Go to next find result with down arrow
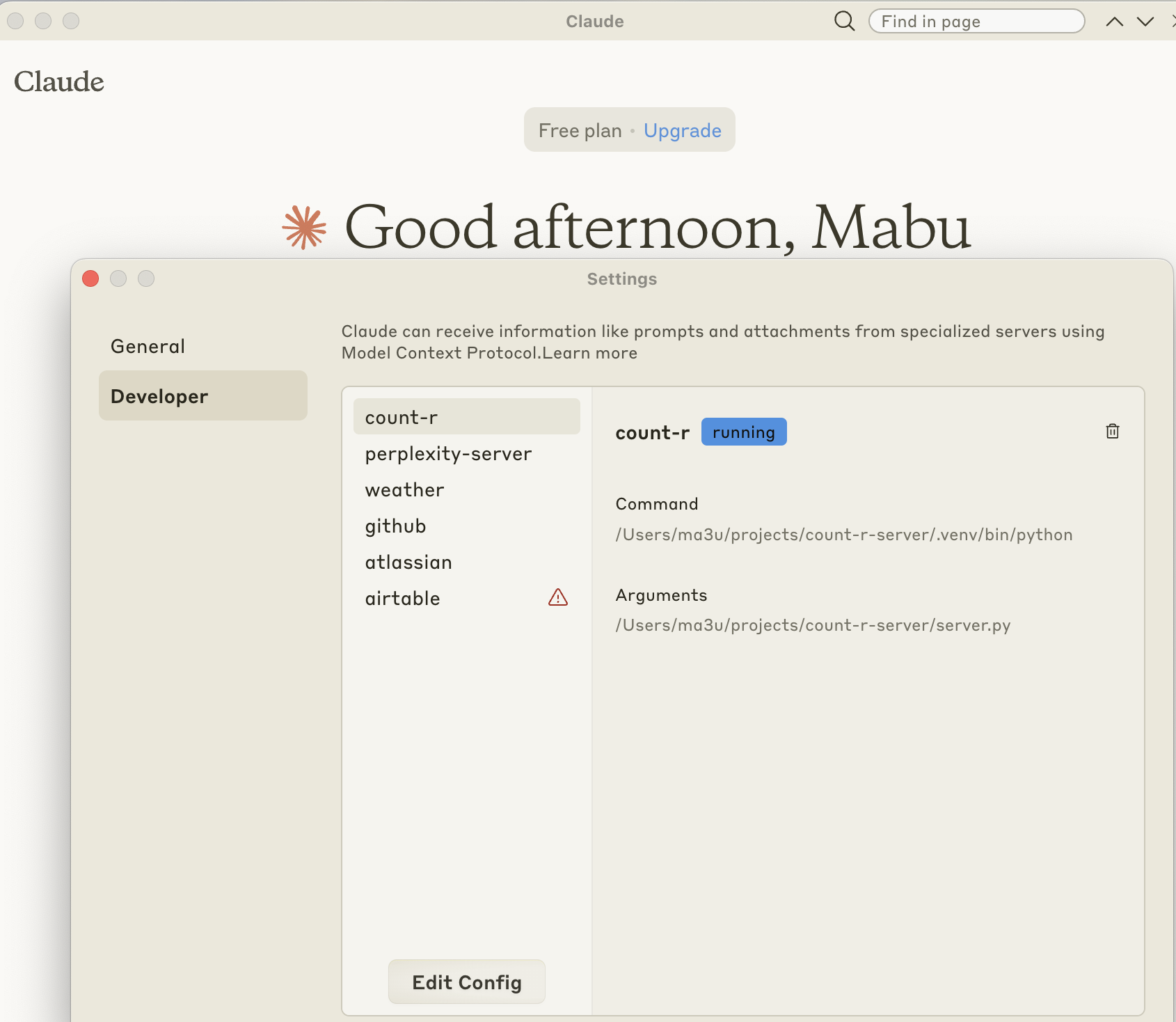 coord(1145,22)
